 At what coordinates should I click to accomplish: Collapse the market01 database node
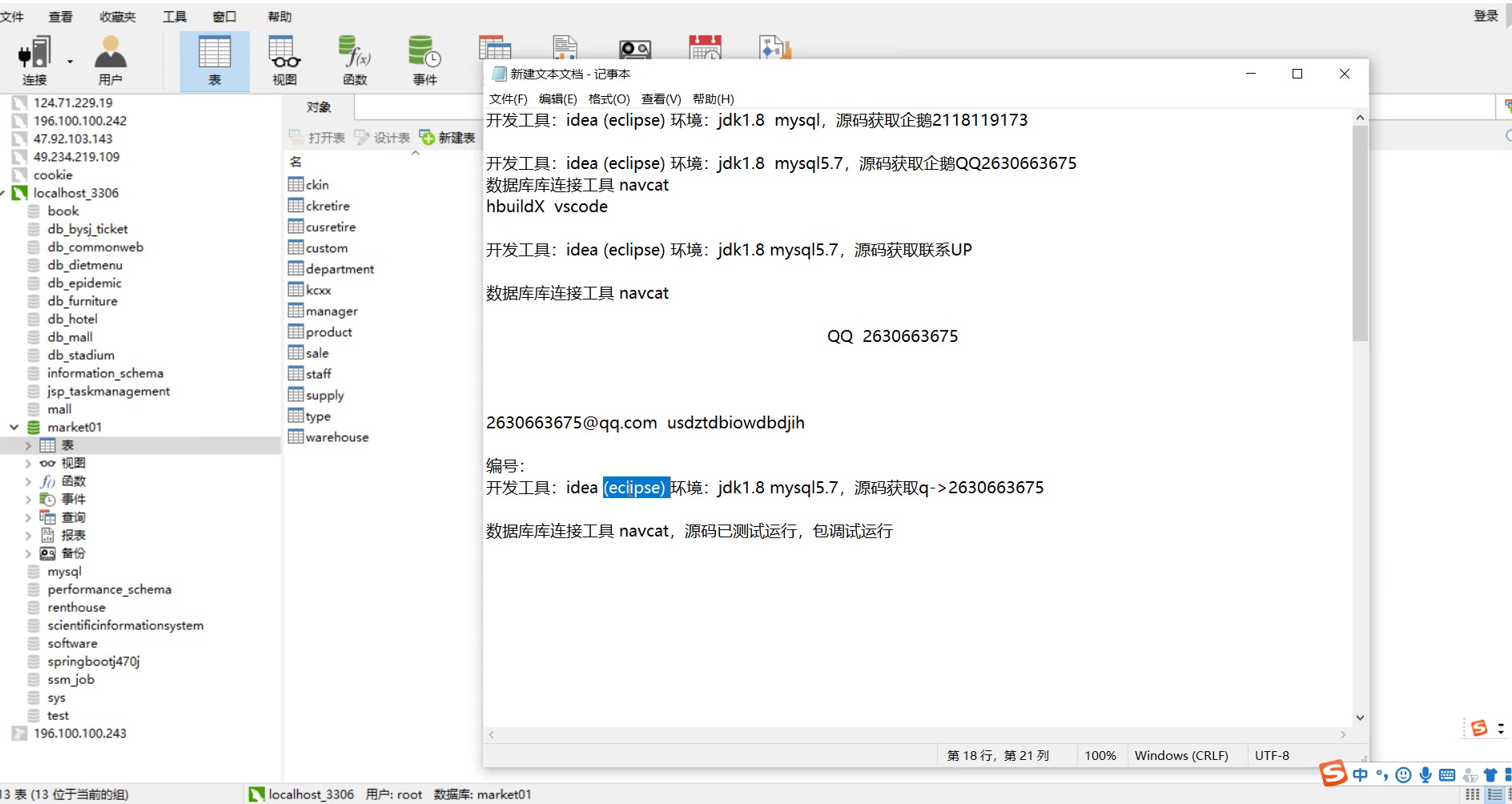[x=14, y=427]
